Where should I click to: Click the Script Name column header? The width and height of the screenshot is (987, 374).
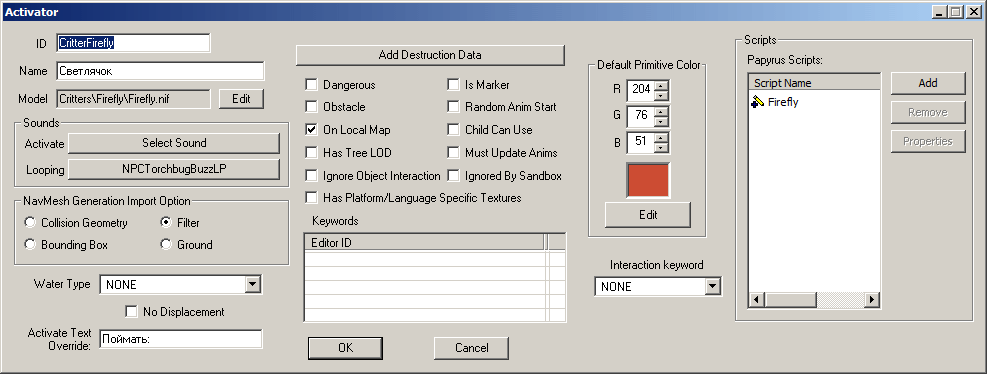click(814, 82)
